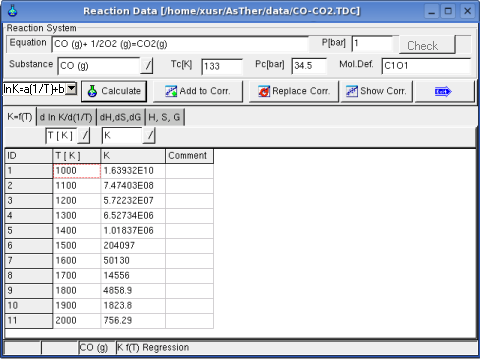Switch to the H, S, G tab

(x=164, y=117)
